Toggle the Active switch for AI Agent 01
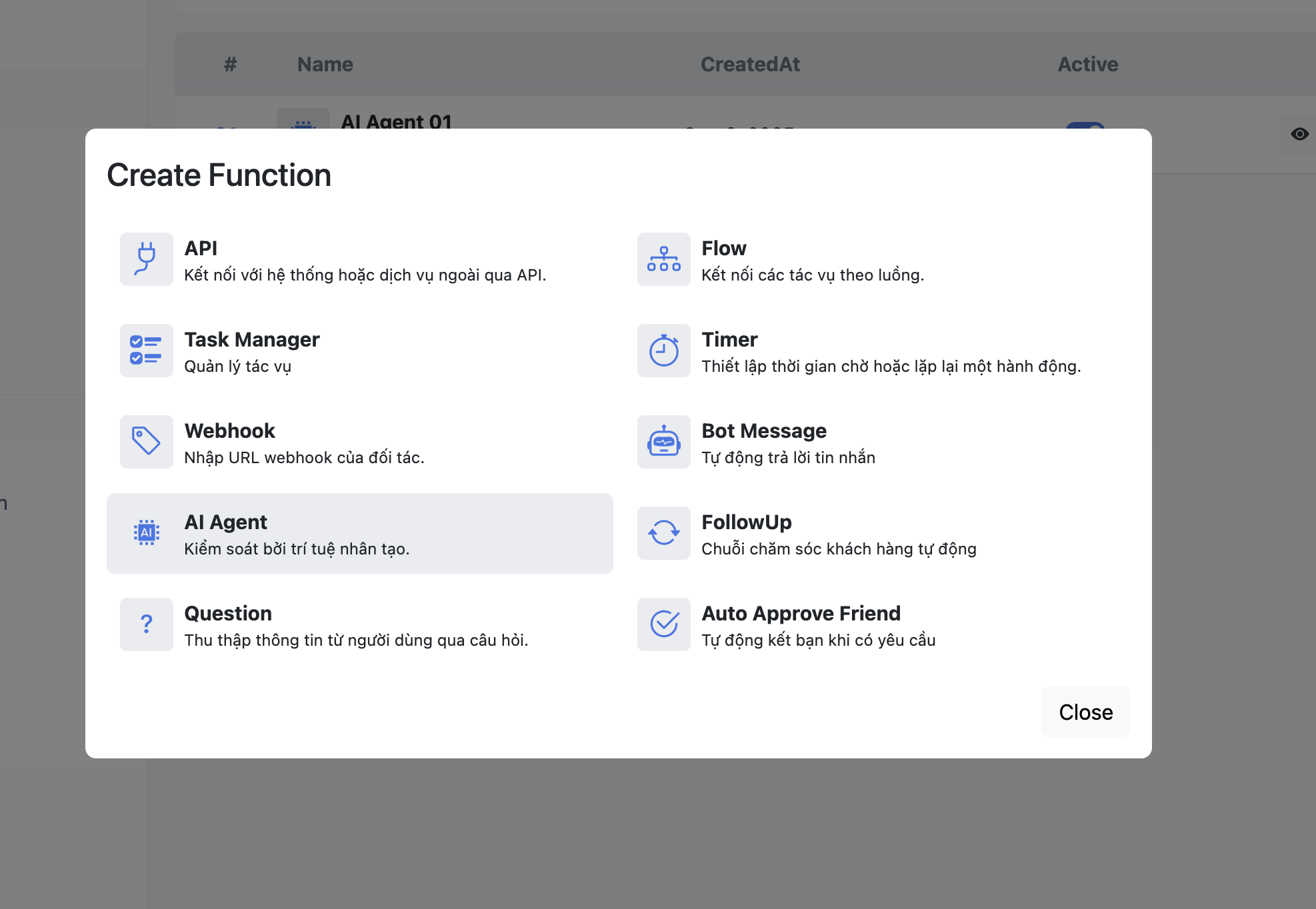The image size is (1316, 909). click(x=1085, y=125)
